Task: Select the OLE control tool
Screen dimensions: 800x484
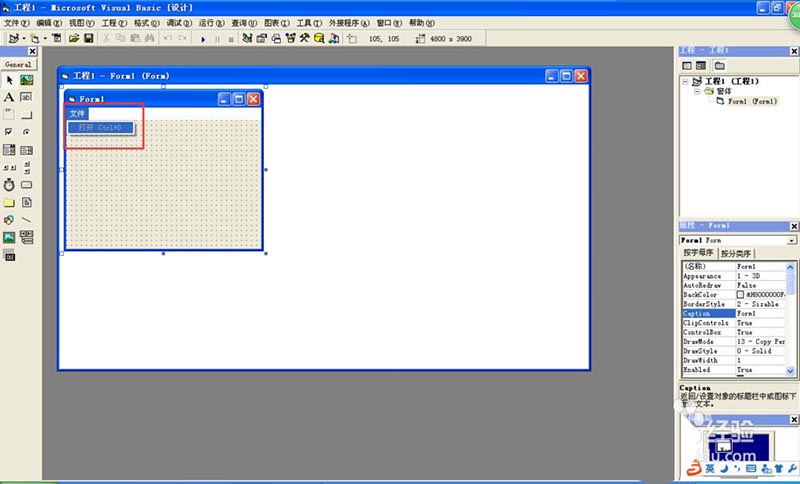Action: 9,255
